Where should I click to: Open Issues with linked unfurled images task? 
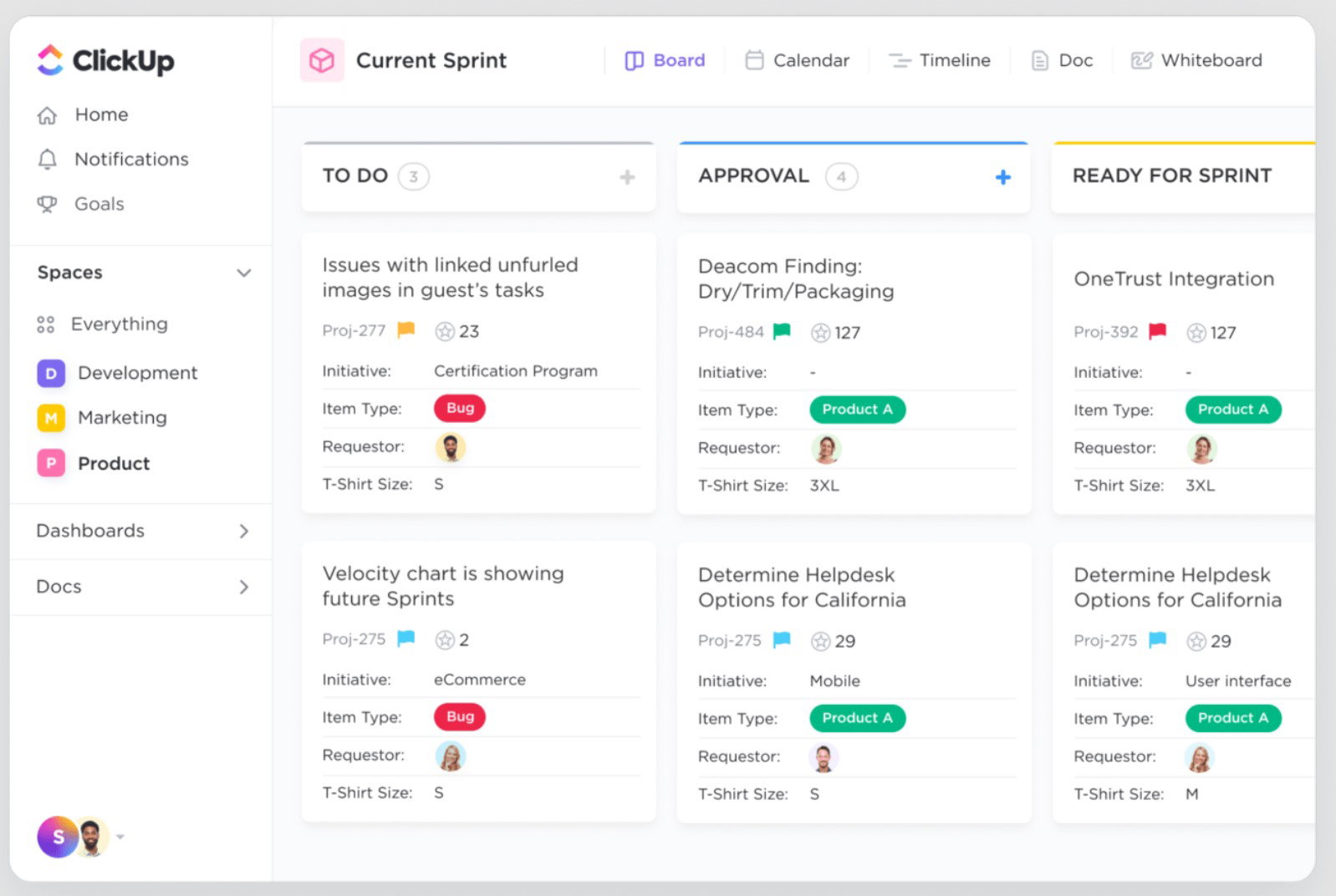451,277
